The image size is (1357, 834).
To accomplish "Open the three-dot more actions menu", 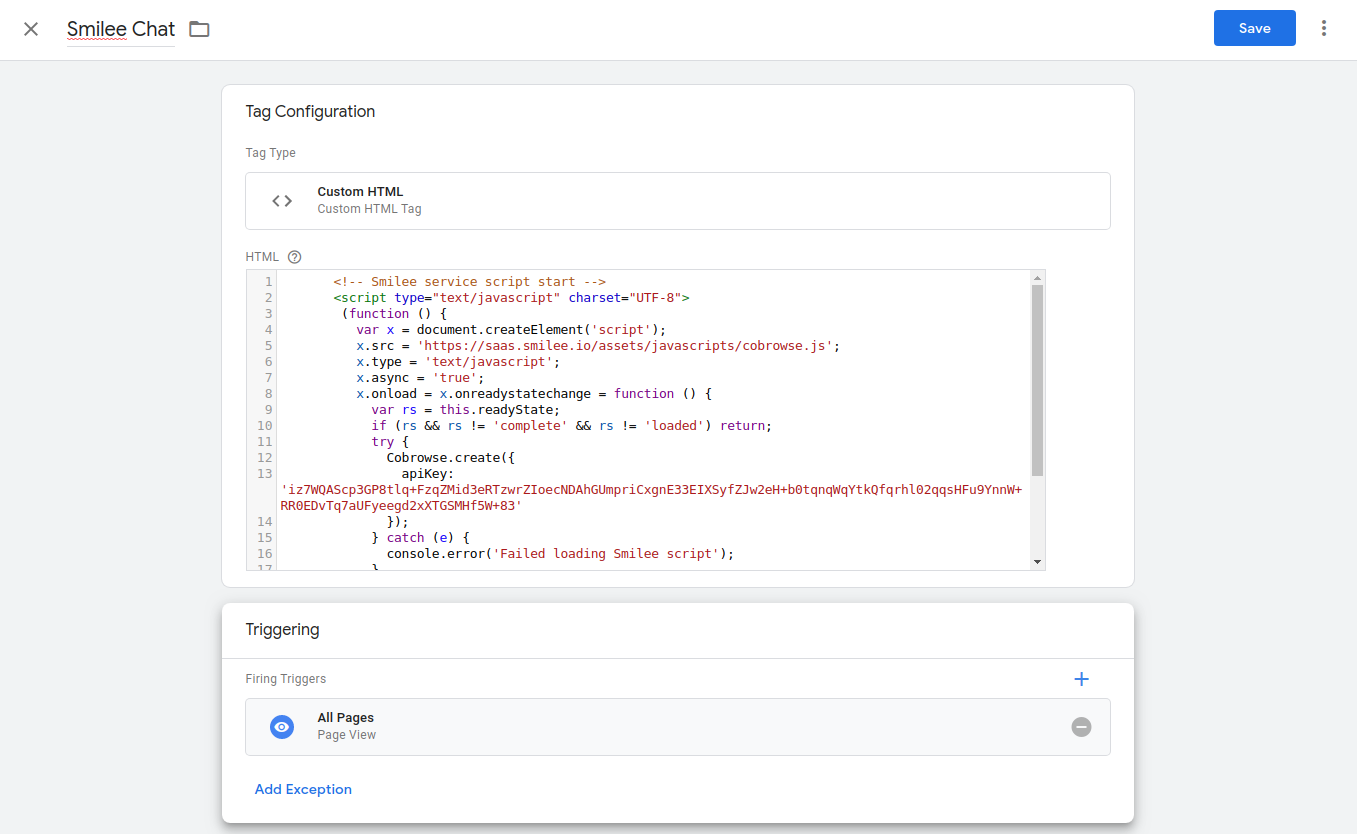I will tap(1324, 28).
